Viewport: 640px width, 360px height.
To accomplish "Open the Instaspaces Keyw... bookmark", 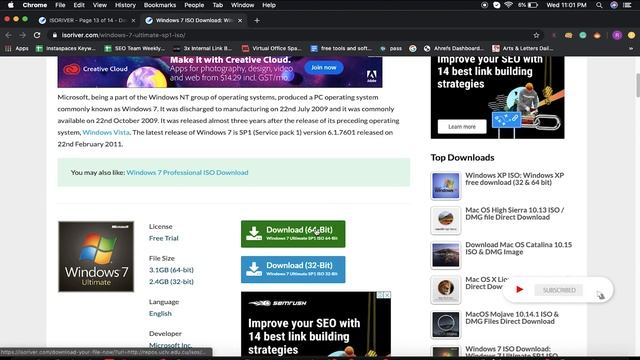I will tap(66, 48).
